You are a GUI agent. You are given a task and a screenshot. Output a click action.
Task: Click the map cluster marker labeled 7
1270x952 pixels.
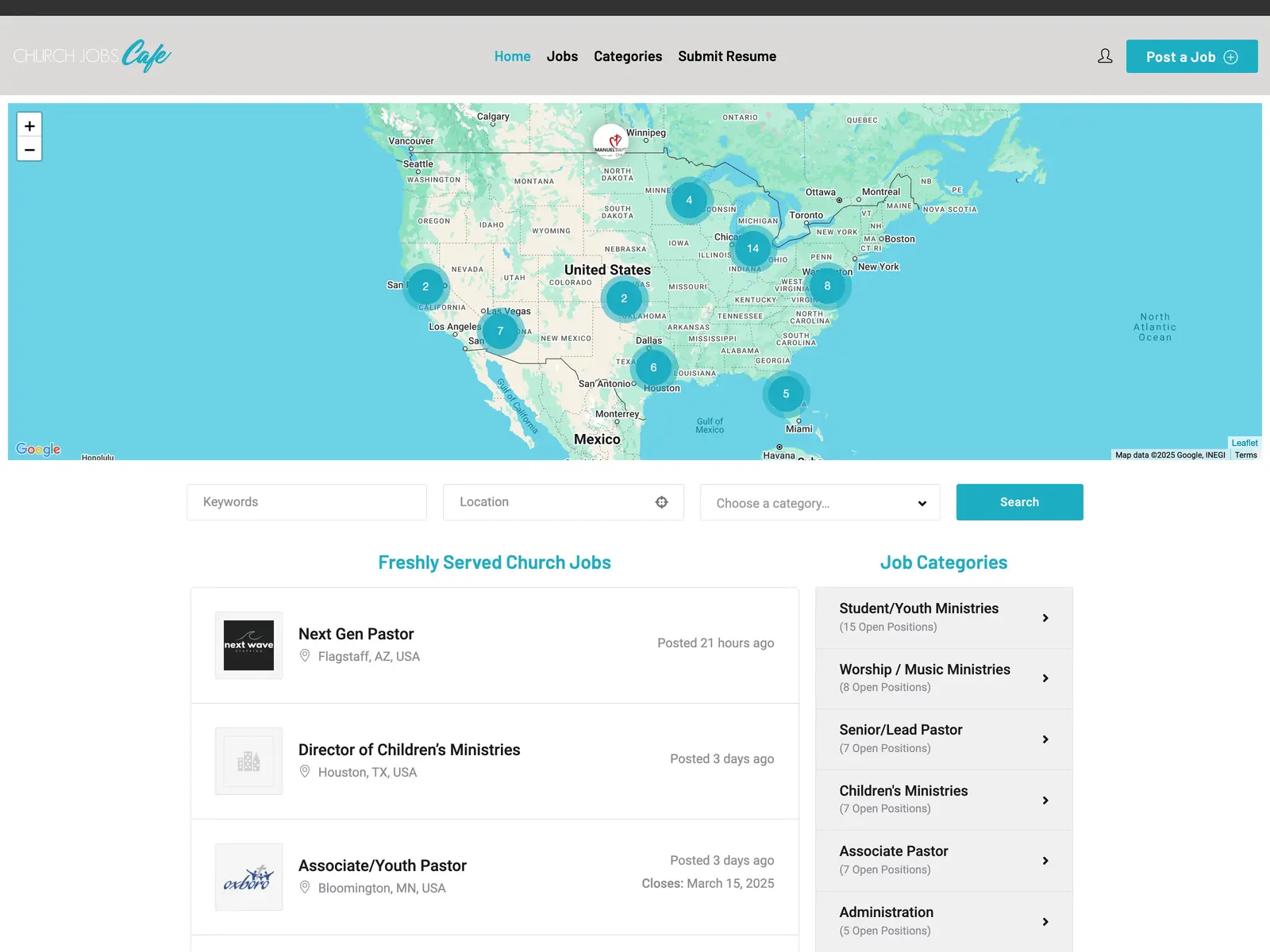[500, 331]
